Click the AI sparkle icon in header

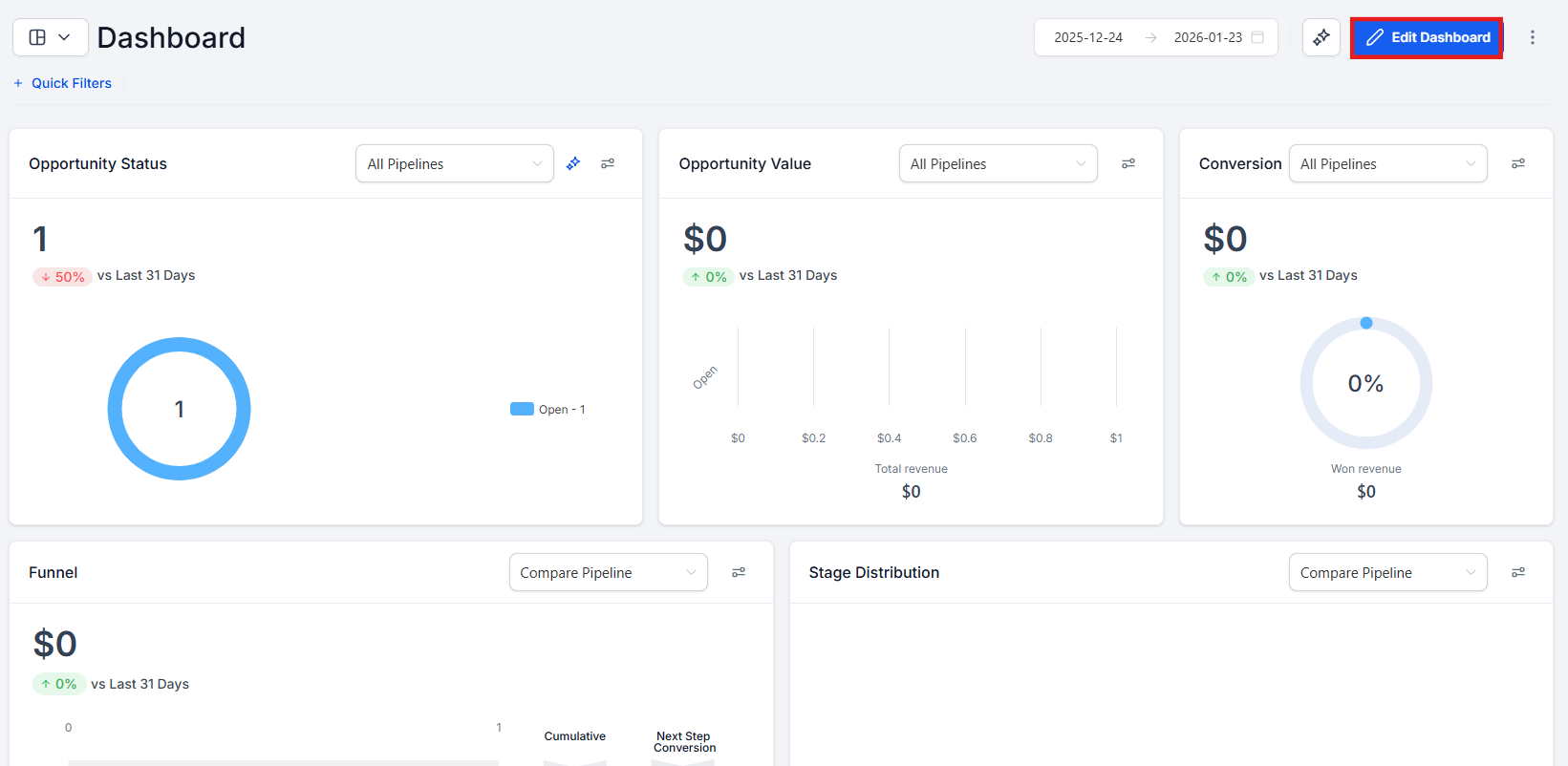pos(1321,37)
